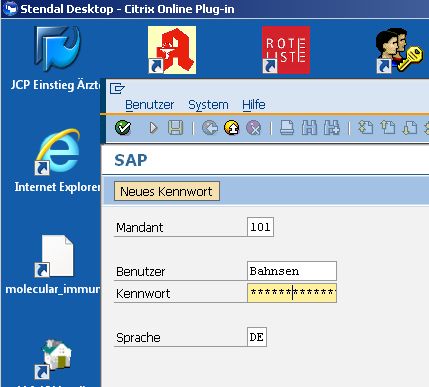Click the Neues Kennwort button

tap(167, 191)
